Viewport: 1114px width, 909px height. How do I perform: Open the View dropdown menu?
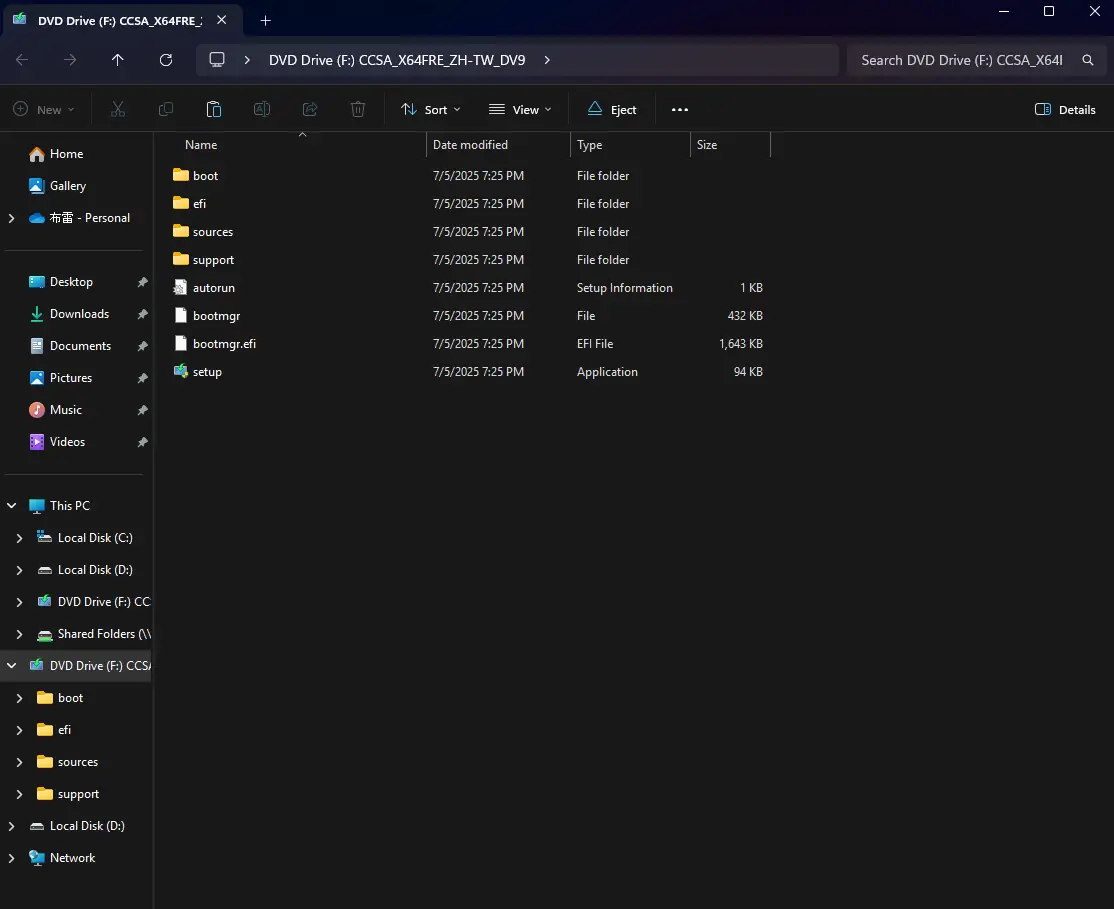click(x=519, y=109)
